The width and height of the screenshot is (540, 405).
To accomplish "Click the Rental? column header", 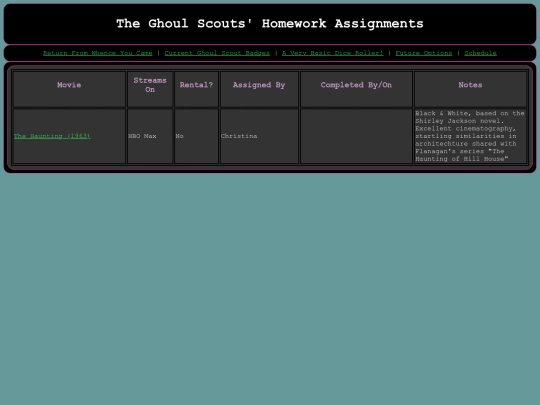I will pyautogui.click(x=196, y=89).
